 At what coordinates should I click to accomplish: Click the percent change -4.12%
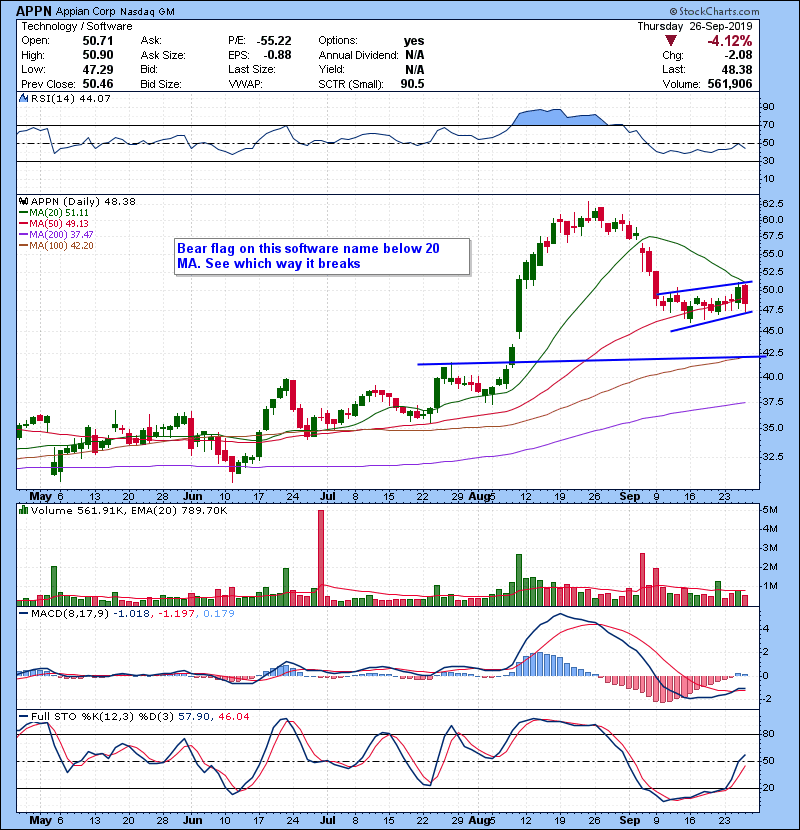click(x=730, y=41)
